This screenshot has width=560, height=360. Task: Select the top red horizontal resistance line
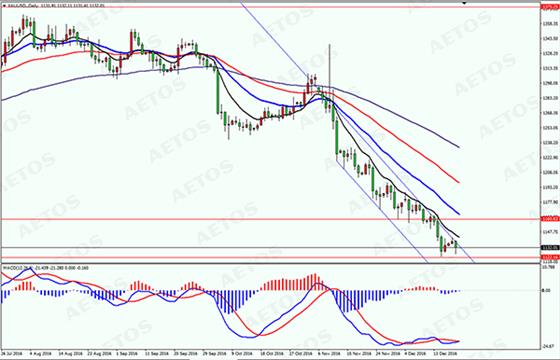[x=270, y=7]
